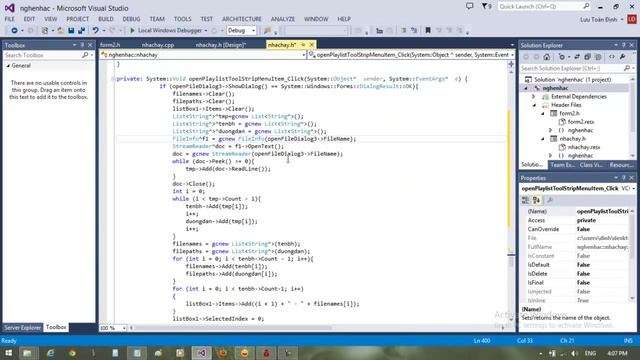
Task: Open the Windows Start button
Action: (8, 353)
